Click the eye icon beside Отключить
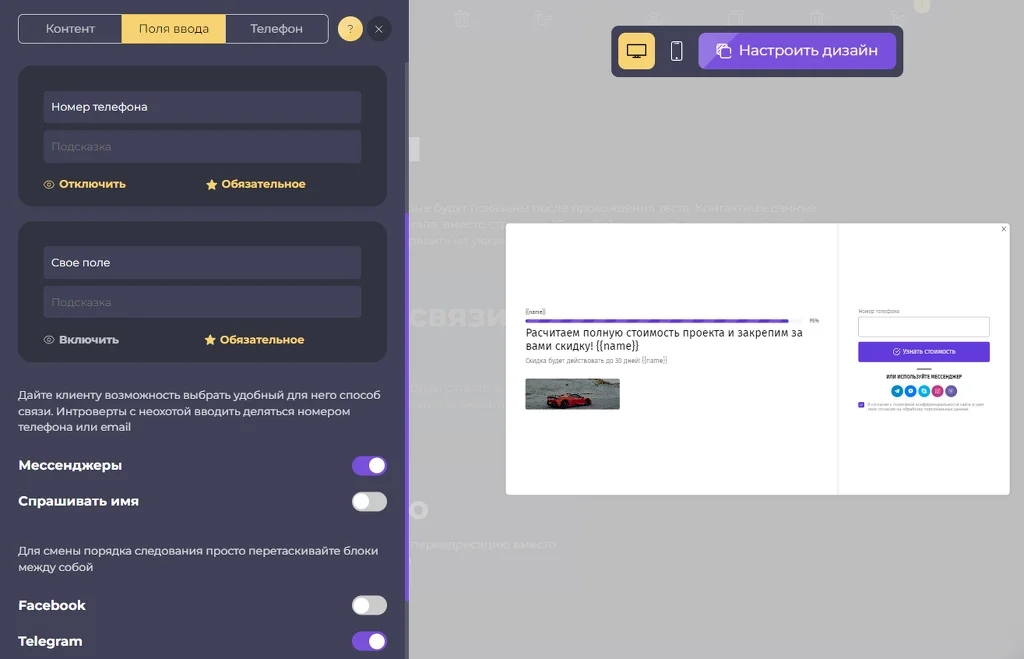This screenshot has height=659, width=1024. click(x=48, y=184)
